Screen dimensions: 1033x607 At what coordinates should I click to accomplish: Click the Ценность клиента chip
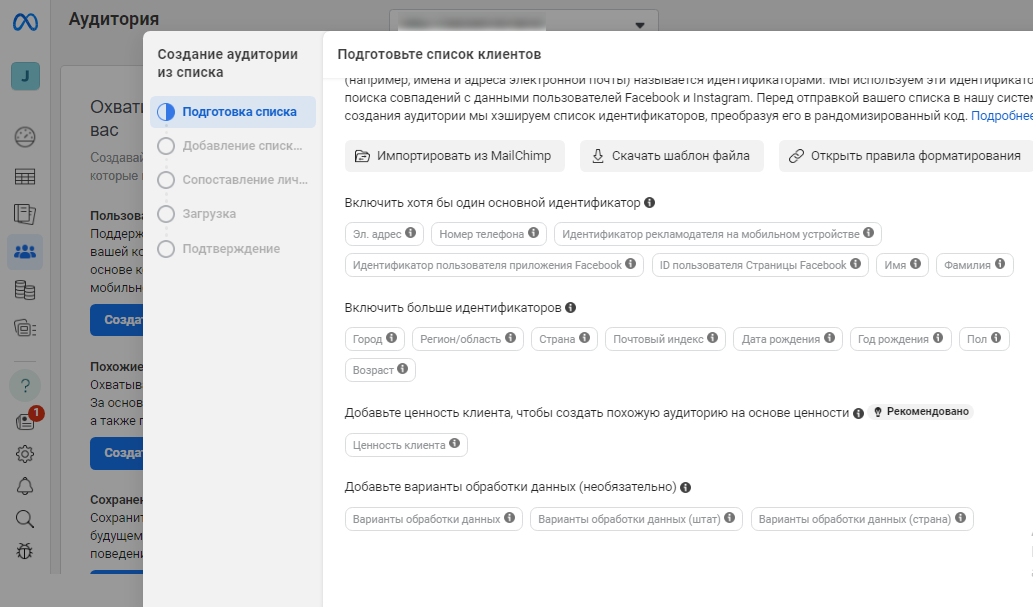406,445
